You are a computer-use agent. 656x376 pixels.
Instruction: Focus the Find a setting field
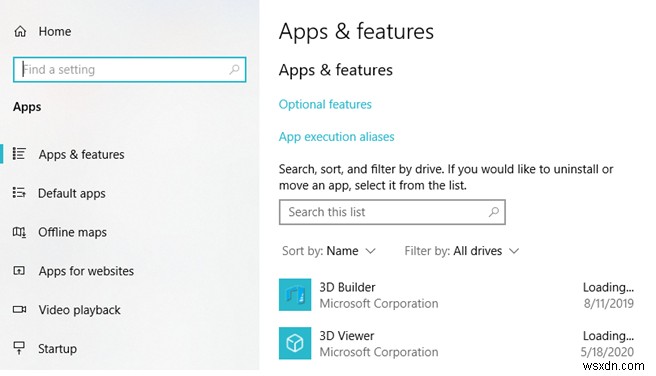click(129, 69)
